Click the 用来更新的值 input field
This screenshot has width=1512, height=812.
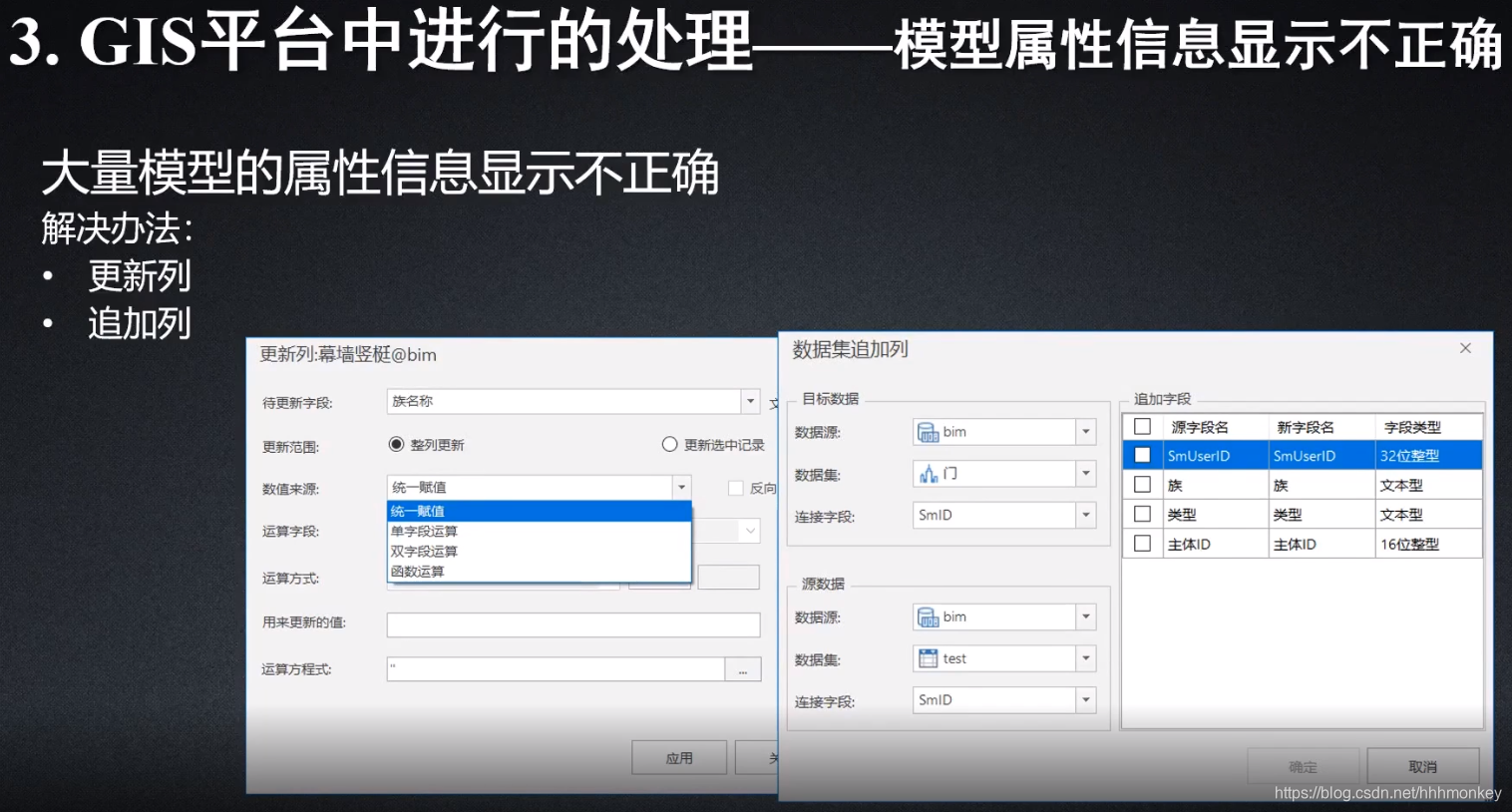[x=573, y=624]
